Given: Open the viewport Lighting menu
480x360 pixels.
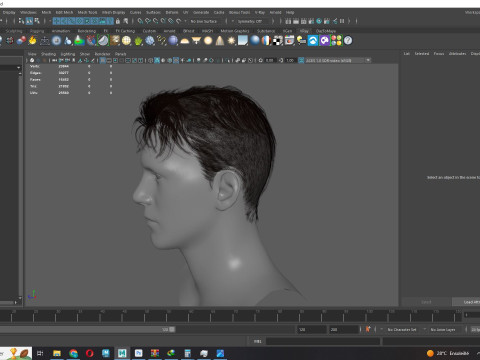Looking at the screenshot, I should coord(68,54).
